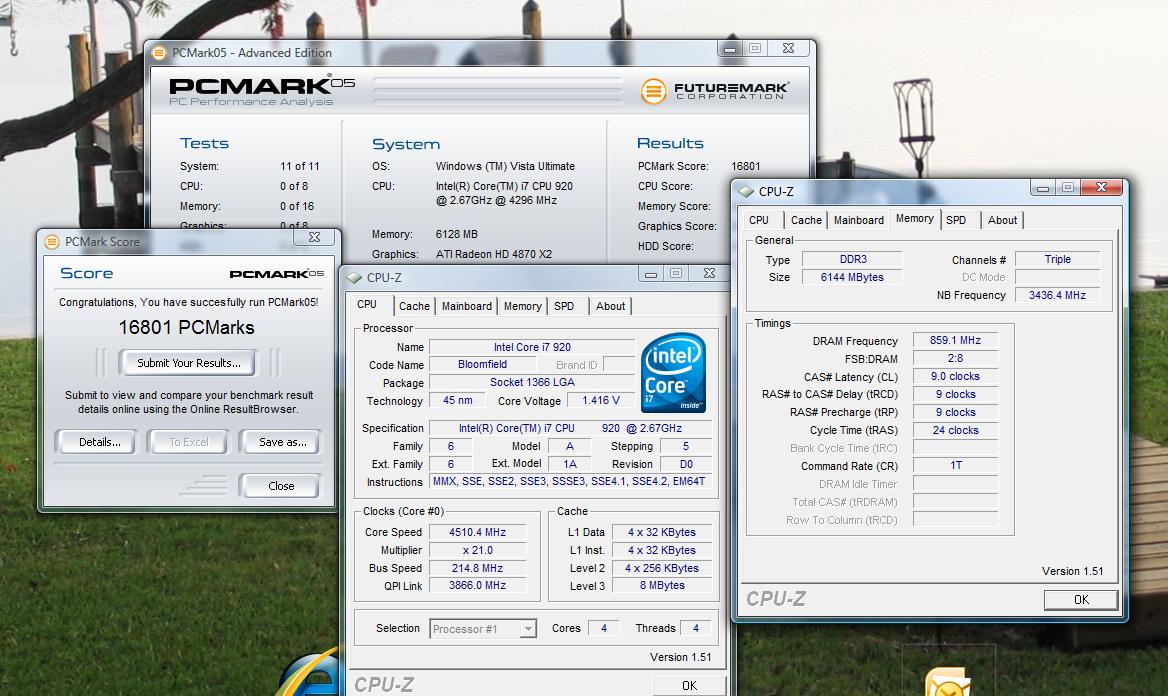The width and height of the screenshot is (1168, 696).
Task: Open SPD tab in Memory CPU-Z window
Action: (956, 221)
